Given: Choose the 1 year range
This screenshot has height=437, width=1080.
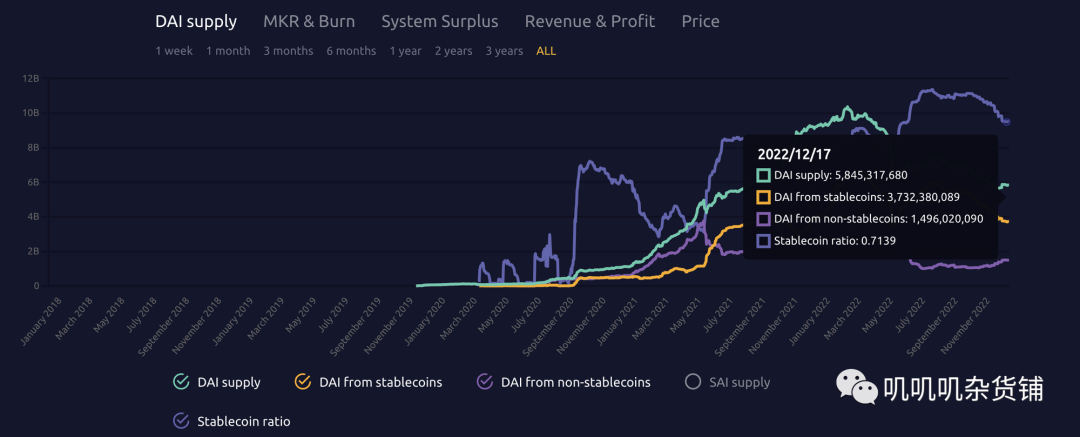Looking at the screenshot, I should 406,51.
